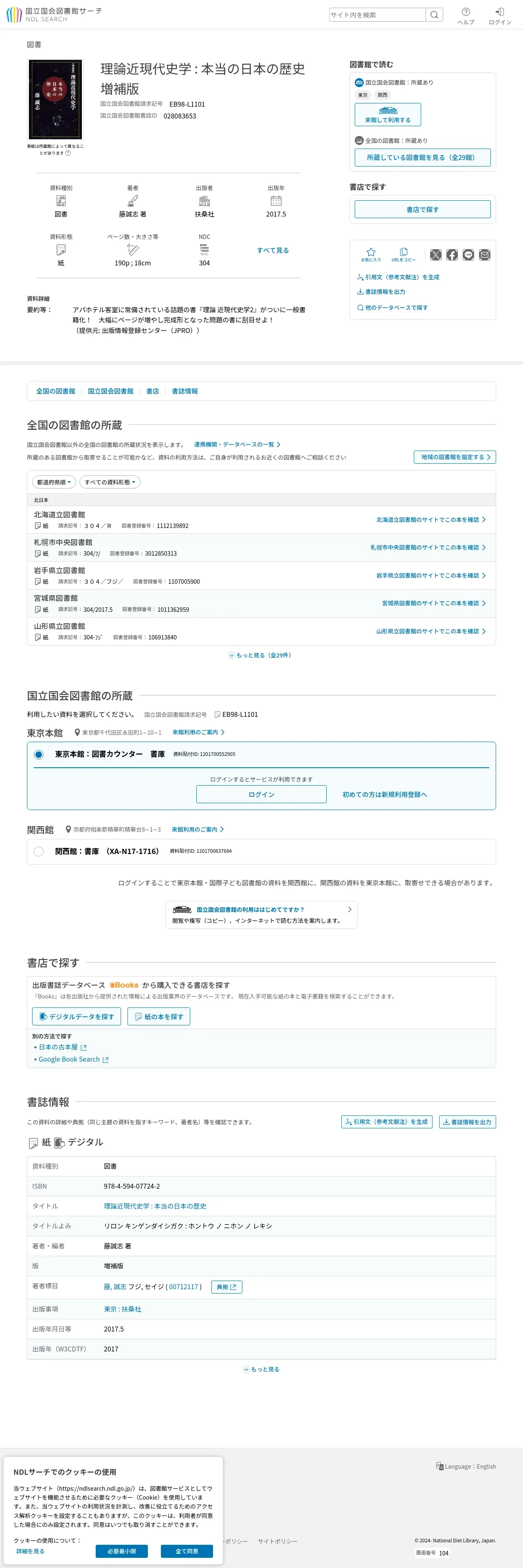Open 岩手県立図書館のサイトでこの本を確認
523x1568 pixels.
pos(431,576)
